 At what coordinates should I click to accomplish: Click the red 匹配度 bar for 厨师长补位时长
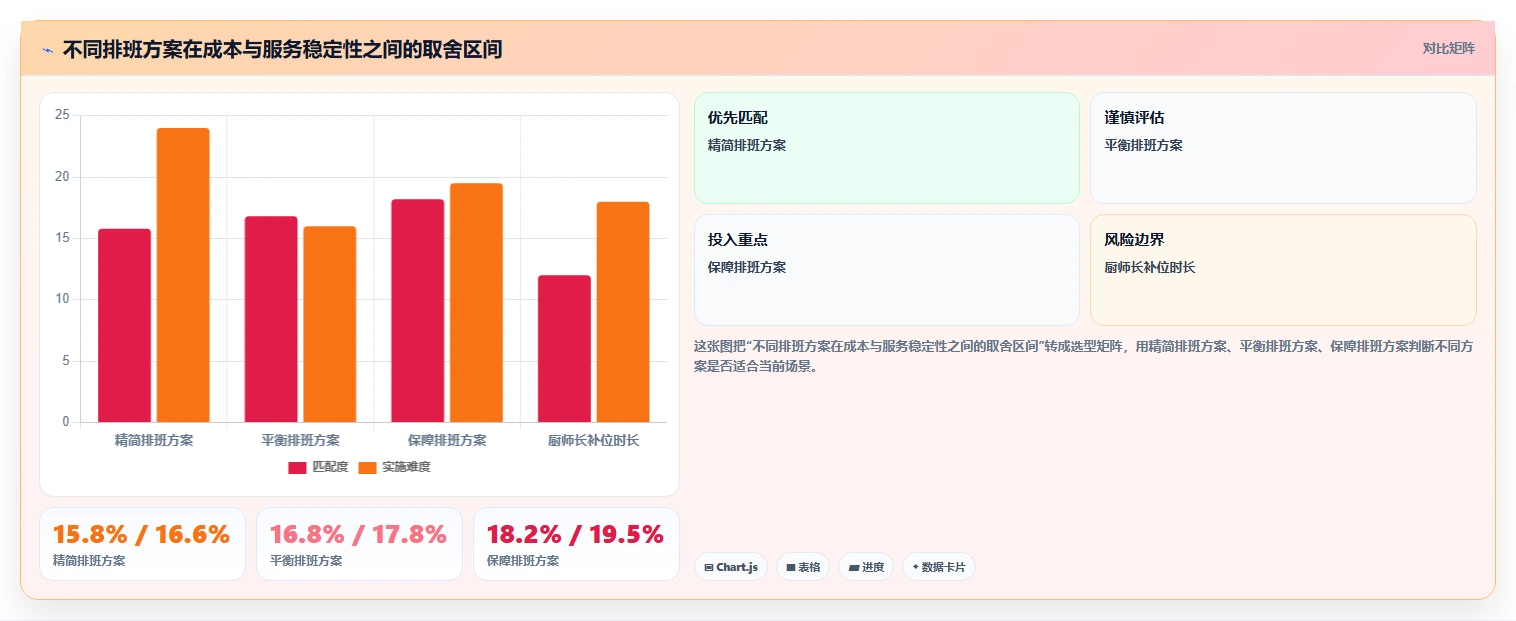[564, 349]
